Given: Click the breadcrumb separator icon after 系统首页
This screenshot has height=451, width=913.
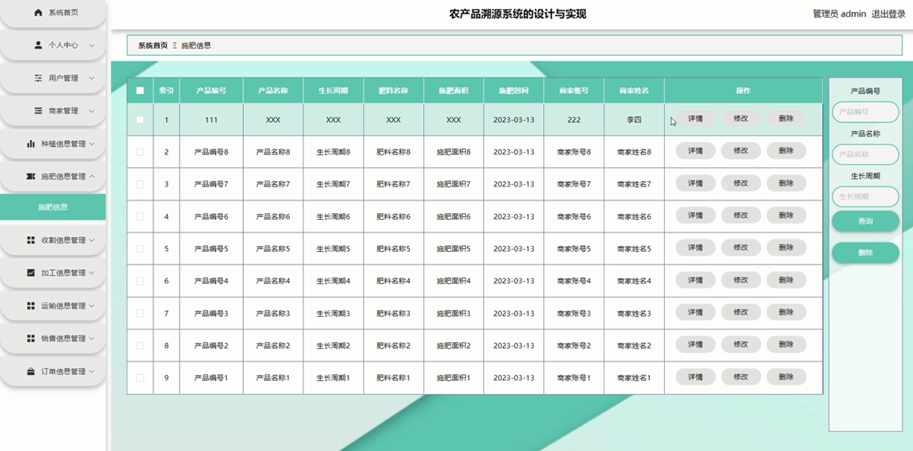Looking at the screenshot, I should tap(175, 45).
